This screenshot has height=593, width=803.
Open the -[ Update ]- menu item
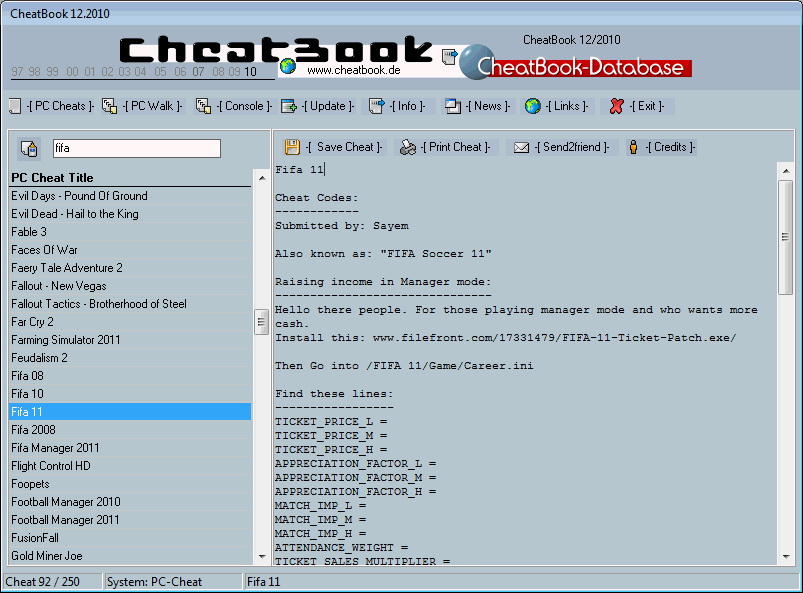tap(328, 106)
